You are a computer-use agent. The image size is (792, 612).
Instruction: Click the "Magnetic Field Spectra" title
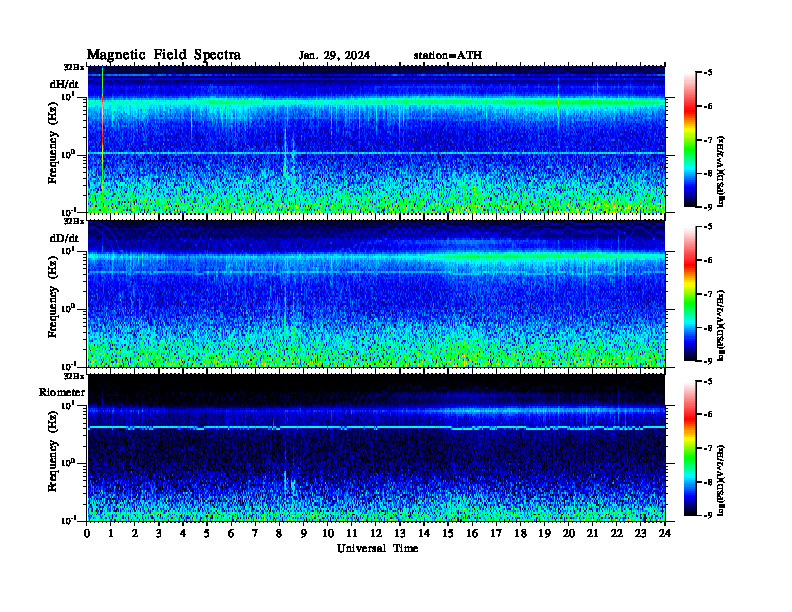click(164, 55)
